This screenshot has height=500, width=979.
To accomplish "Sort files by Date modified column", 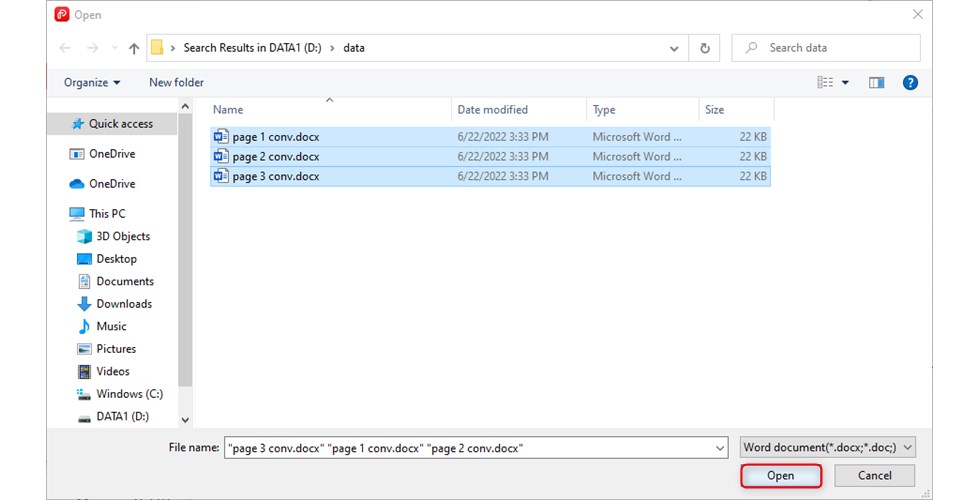I will coord(492,110).
